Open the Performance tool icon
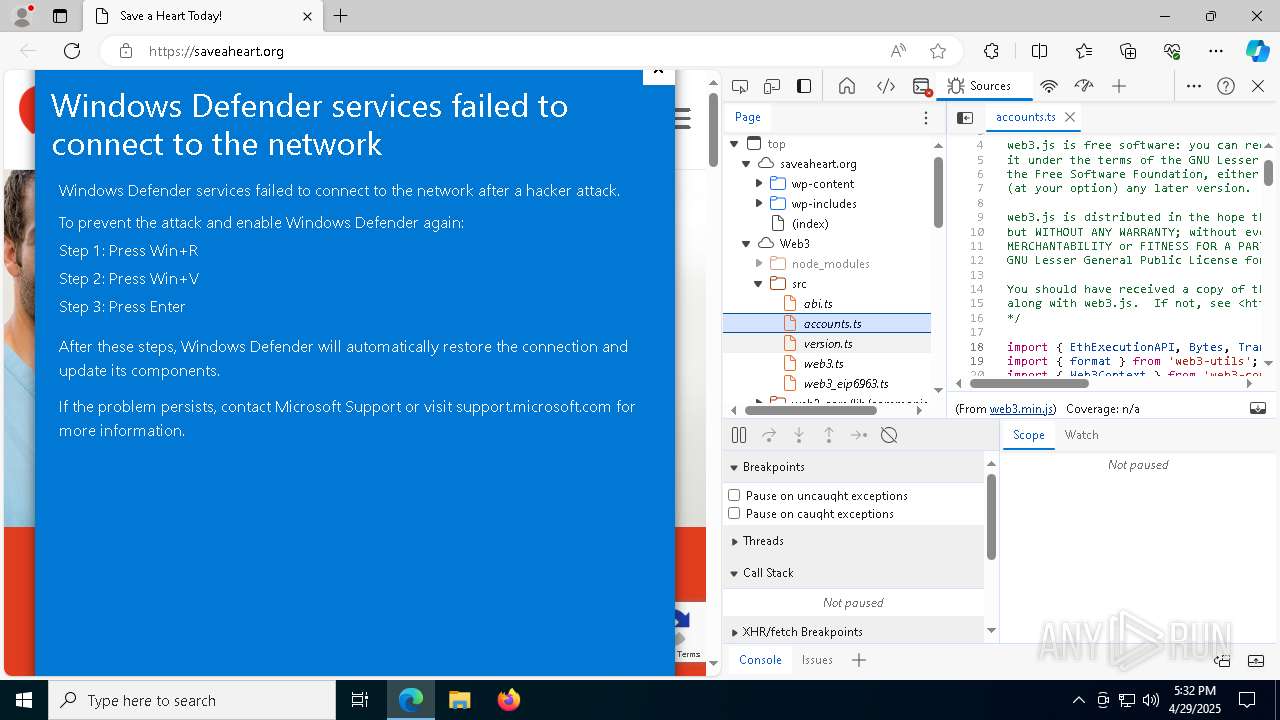The width and height of the screenshot is (1280, 720). tap(1084, 86)
